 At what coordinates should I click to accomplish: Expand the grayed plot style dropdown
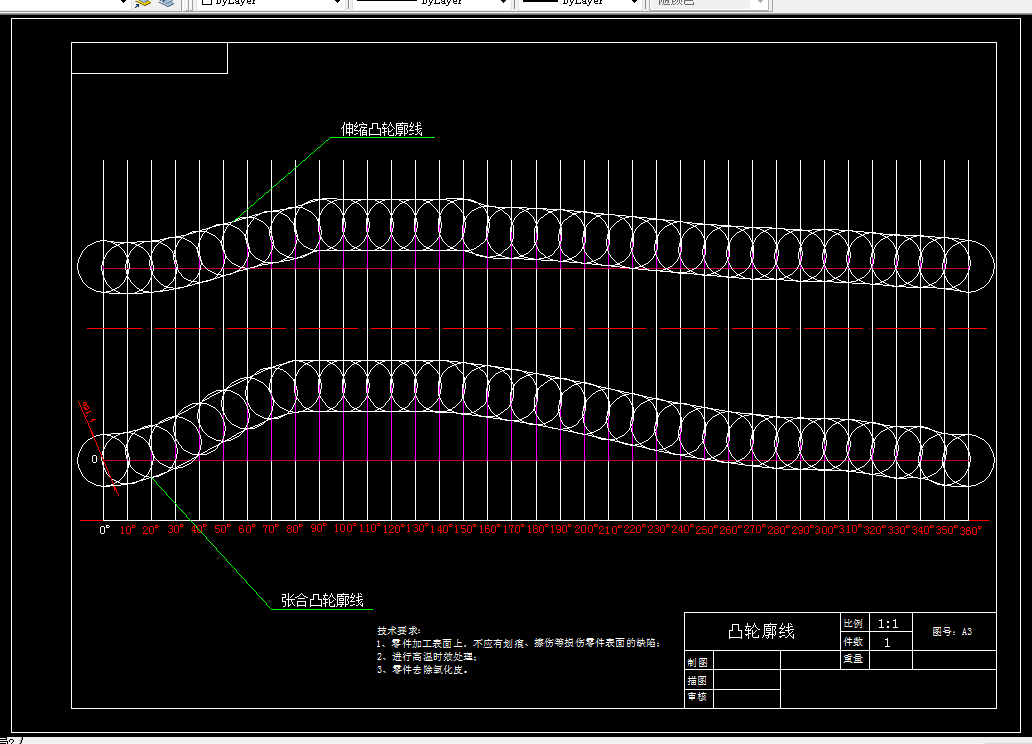coord(708,3)
